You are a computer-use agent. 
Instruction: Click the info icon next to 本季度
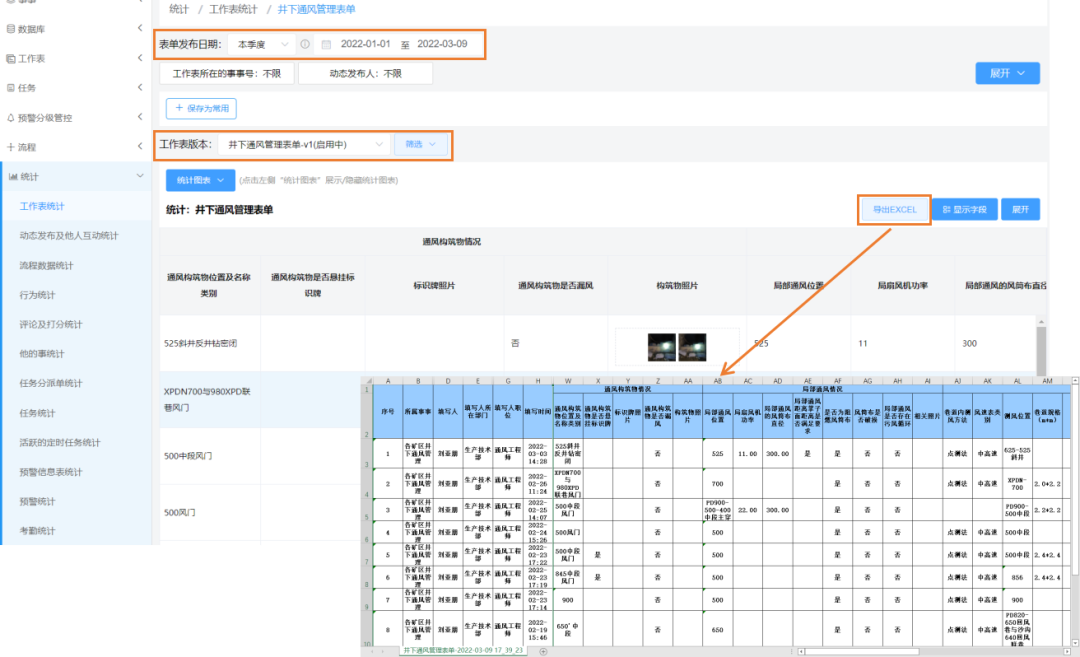(305, 45)
